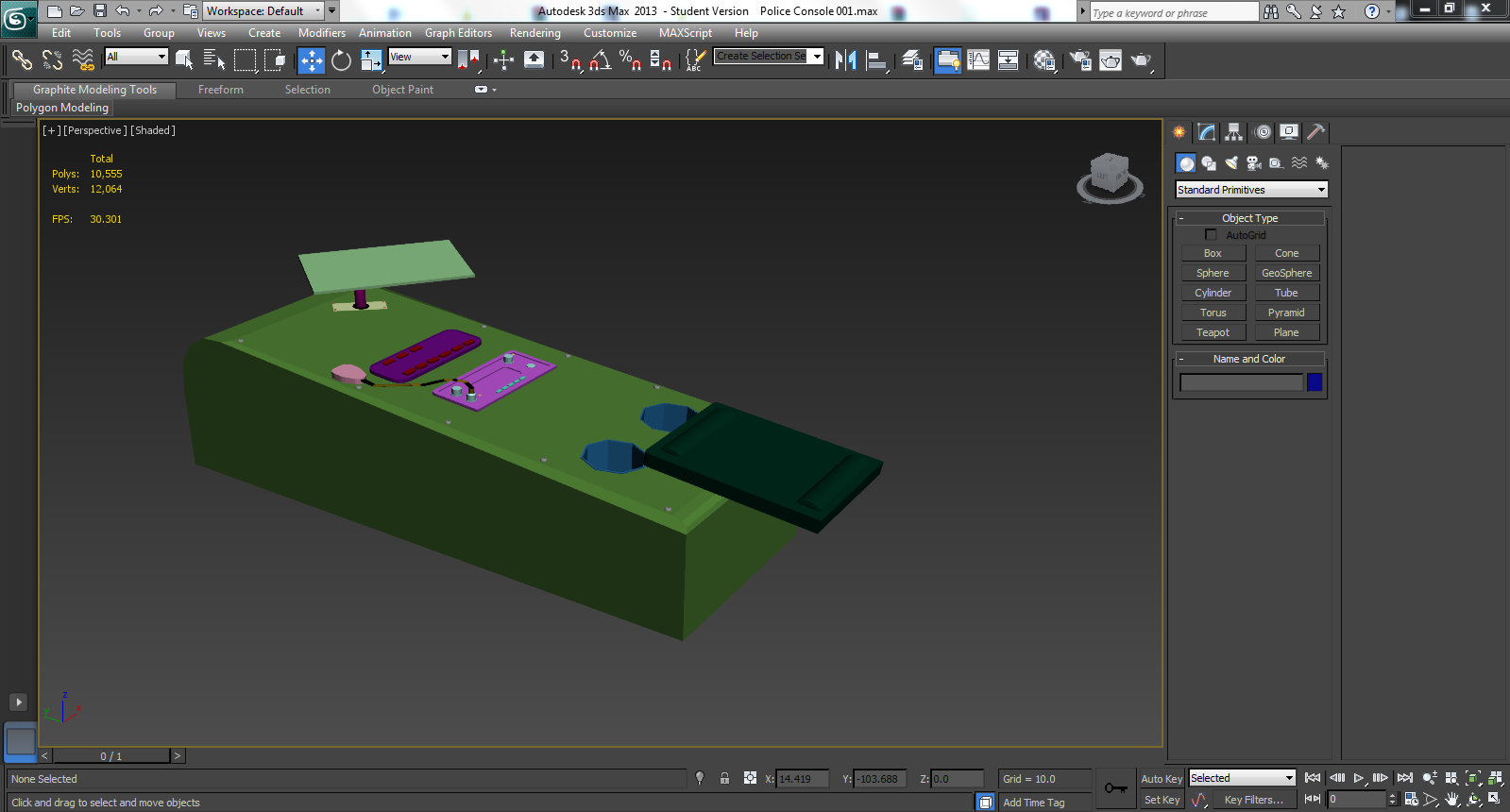The width and height of the screenshot is (1510, 812).
Task: Open the Curve Editor from toolbar
Action: 978,60
